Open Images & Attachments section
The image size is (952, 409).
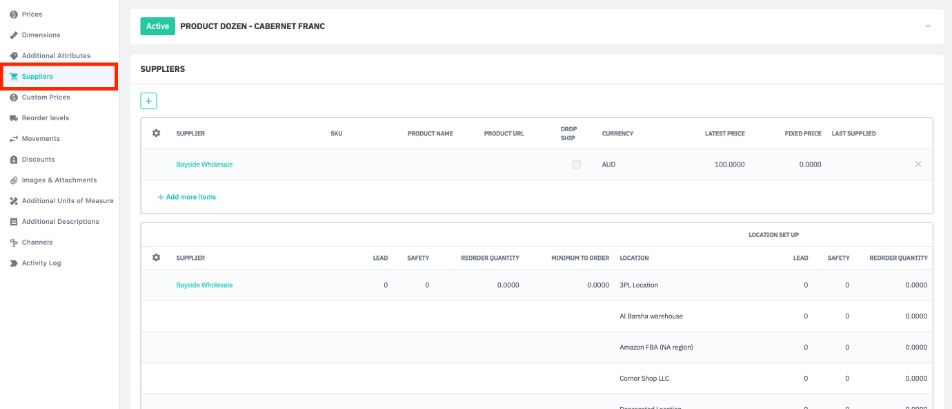click(59, 180)
